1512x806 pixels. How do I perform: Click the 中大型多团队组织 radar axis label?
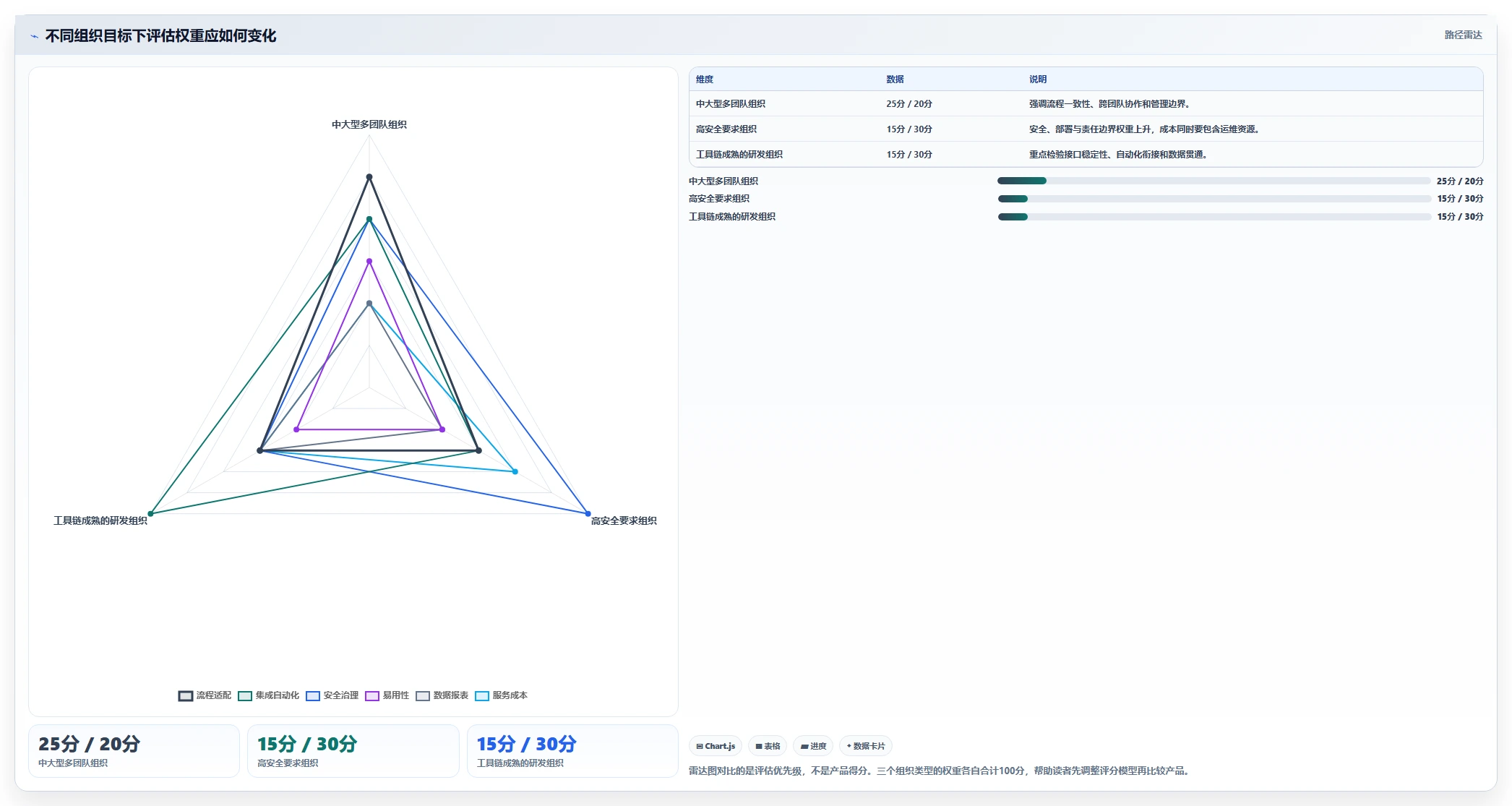[x=369, y=124]
